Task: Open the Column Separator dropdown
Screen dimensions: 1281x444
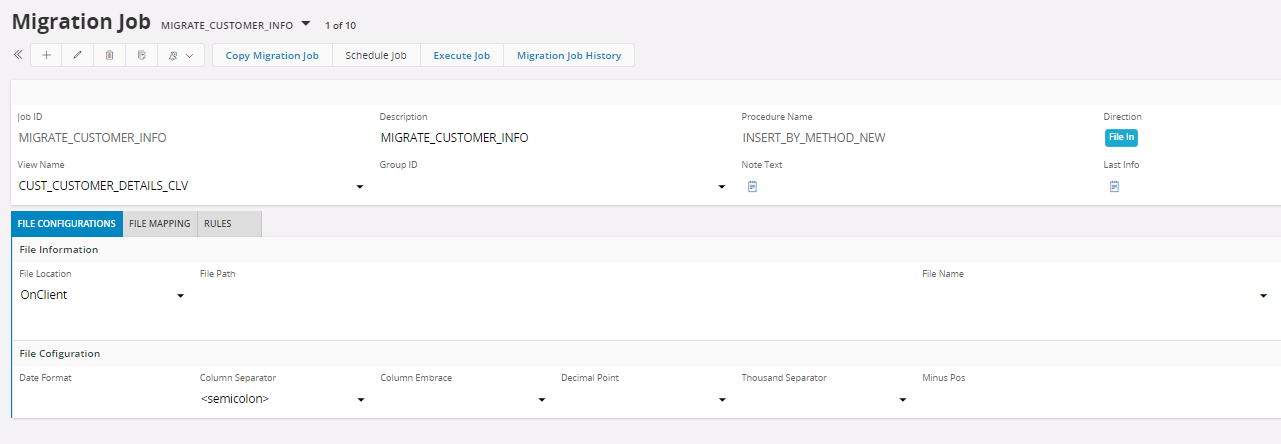Action: pyautogui.click(x=360, y=400)
